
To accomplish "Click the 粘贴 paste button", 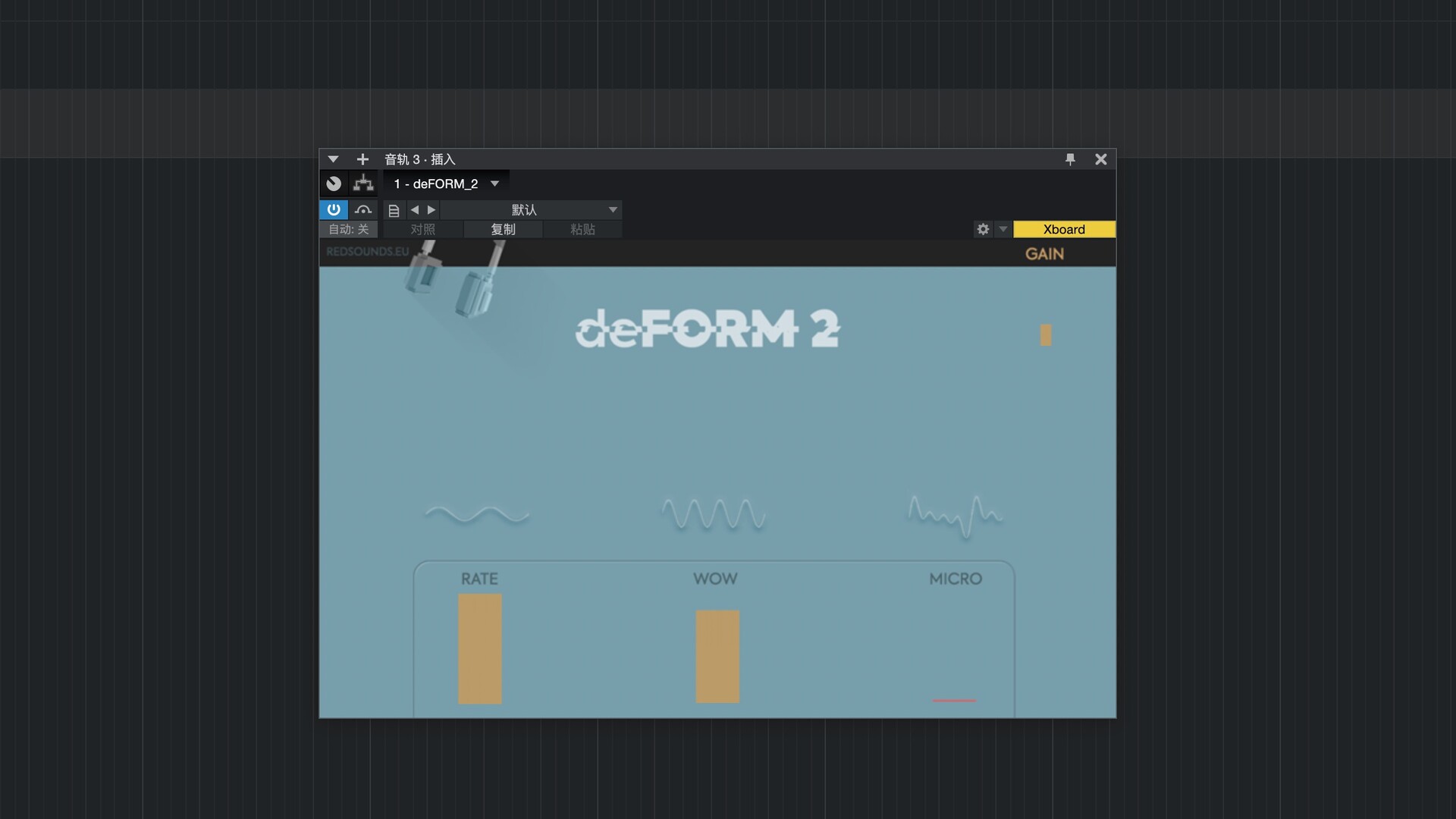I will click(x=583, y=229).
